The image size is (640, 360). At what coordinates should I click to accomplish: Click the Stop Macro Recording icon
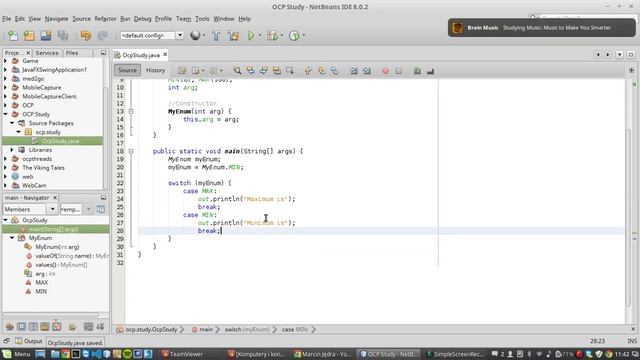pyautogui.click(x=398, y=71)
